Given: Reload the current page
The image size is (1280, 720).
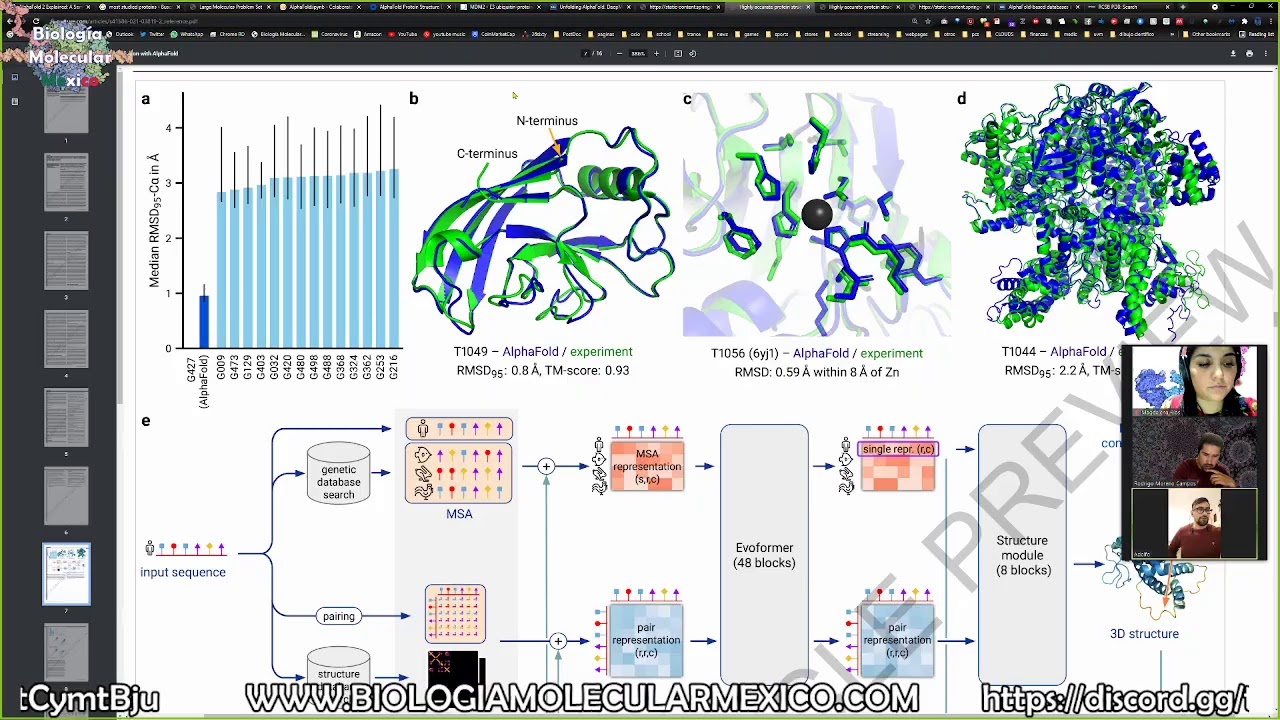Looking at the screenshot, I should 36,21.
